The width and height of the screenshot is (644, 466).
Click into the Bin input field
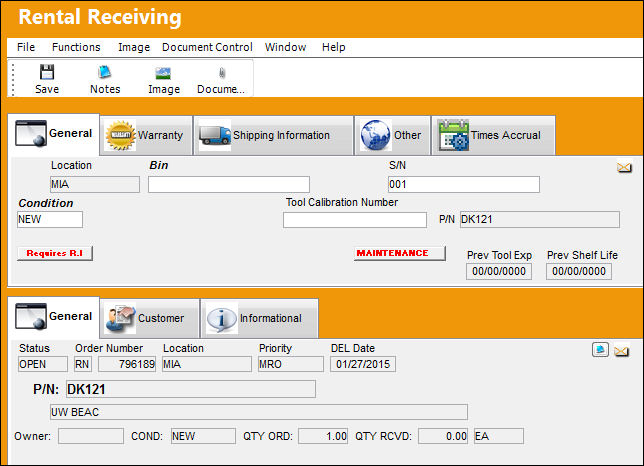pos(229,184)
